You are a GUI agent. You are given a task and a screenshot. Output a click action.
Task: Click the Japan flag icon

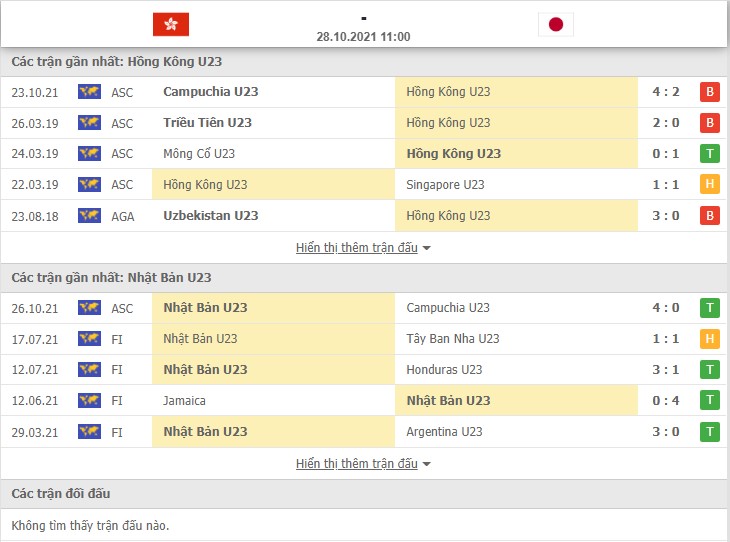(x=556, y=24)
